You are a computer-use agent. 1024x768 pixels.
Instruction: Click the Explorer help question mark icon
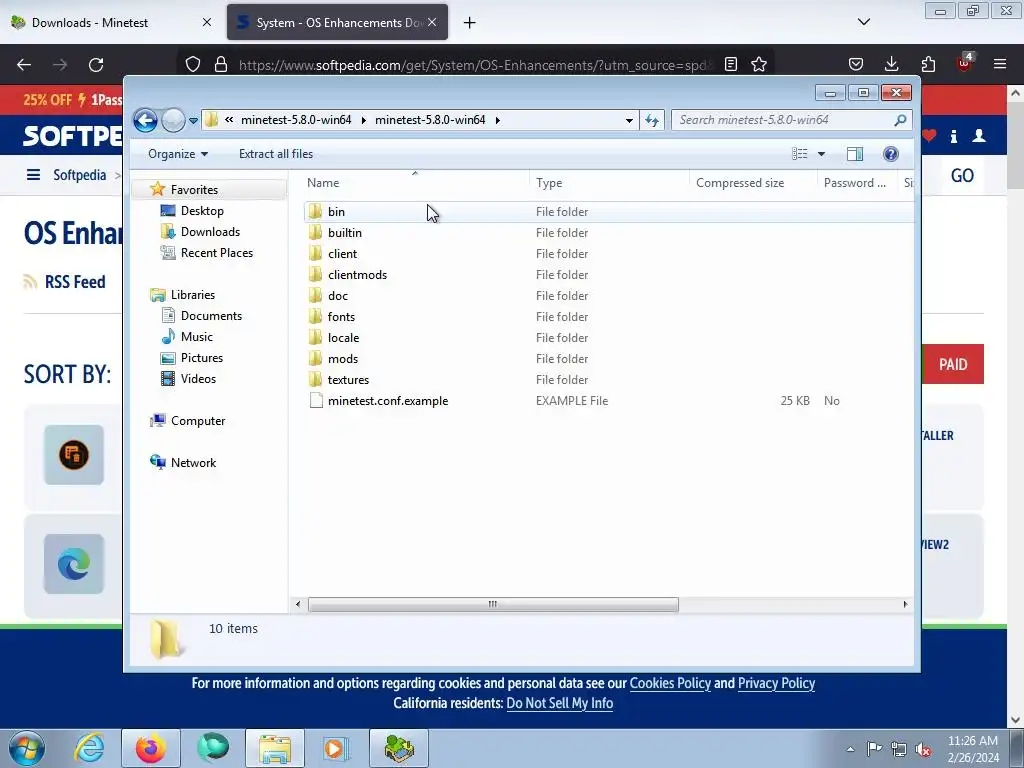pos(891,154)
